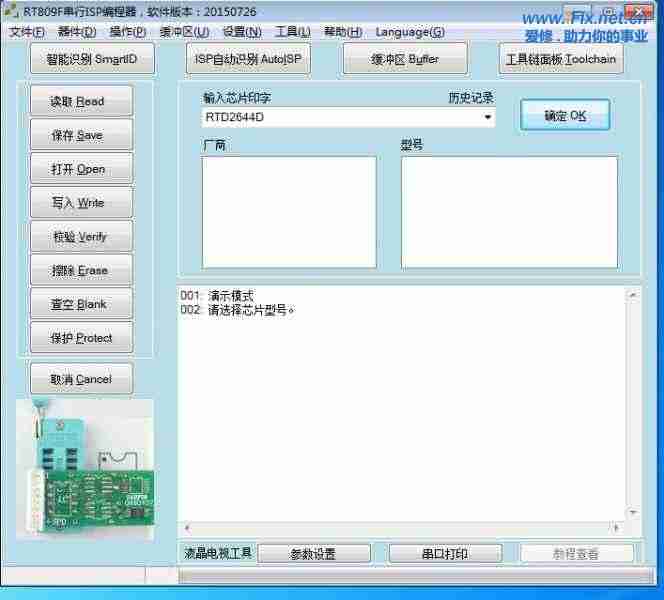Click the 保存 Save button
Viewport: 664px width, 600px height.
tap(81, 135)
